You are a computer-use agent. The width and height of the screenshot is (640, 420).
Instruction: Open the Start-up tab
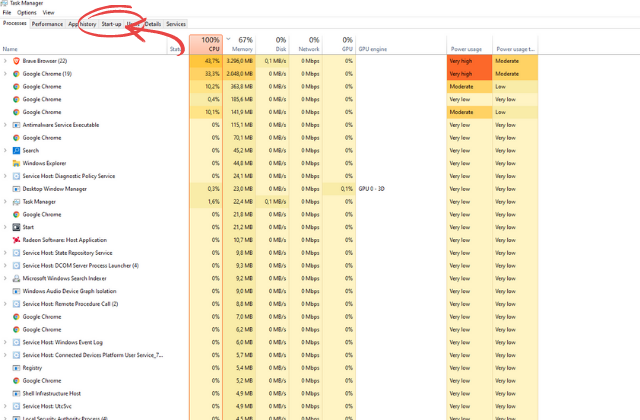(x=111, y=24)
